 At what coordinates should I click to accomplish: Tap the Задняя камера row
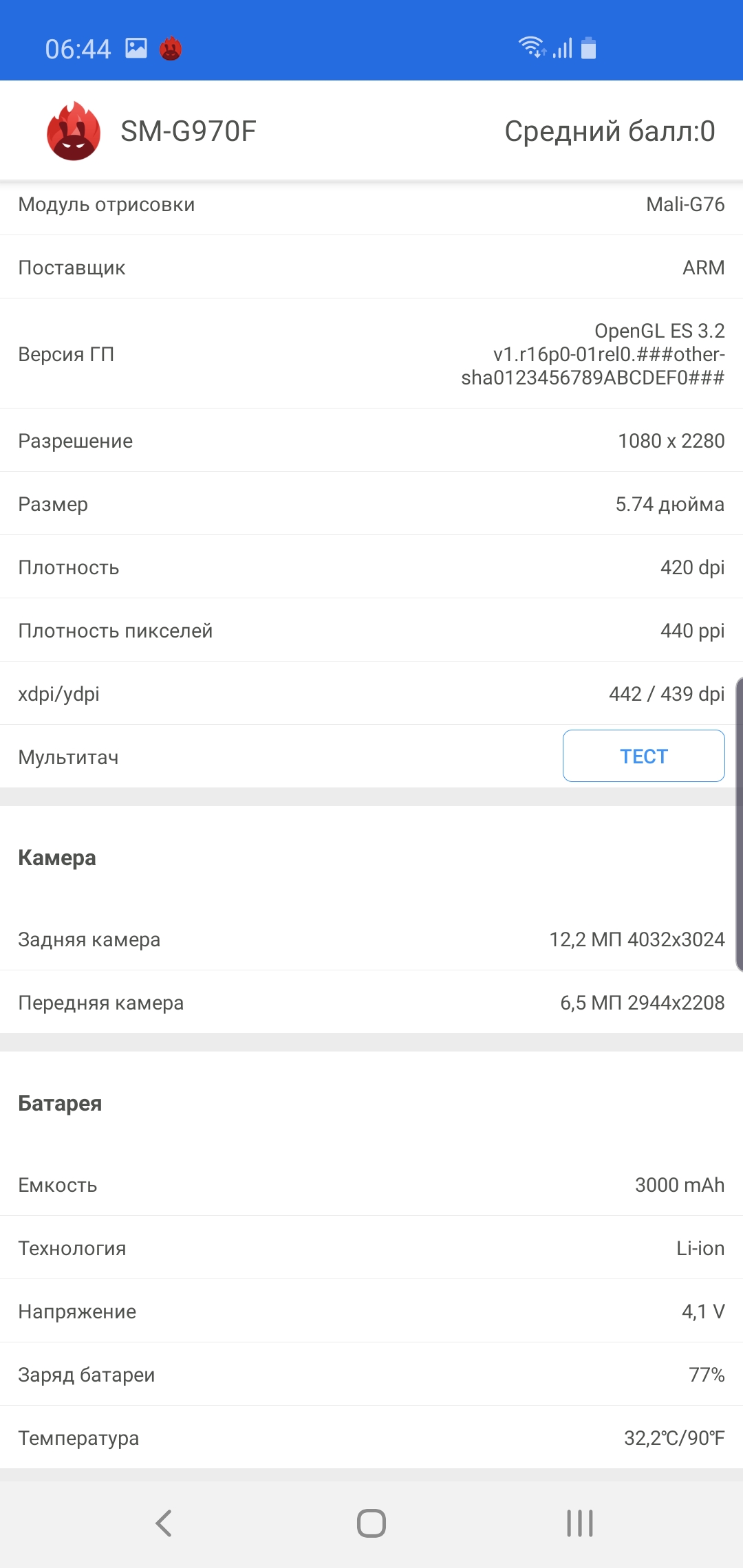[x=371, y=939]
